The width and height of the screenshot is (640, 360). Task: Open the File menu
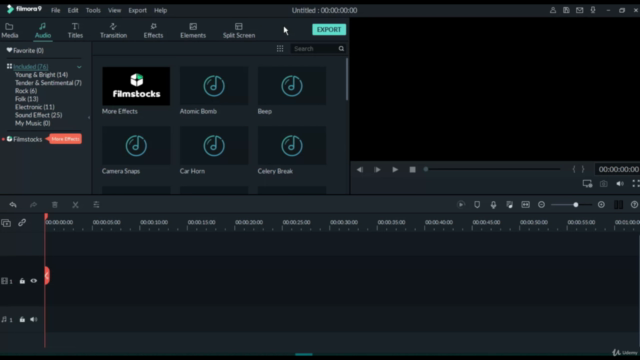point(56,10)
